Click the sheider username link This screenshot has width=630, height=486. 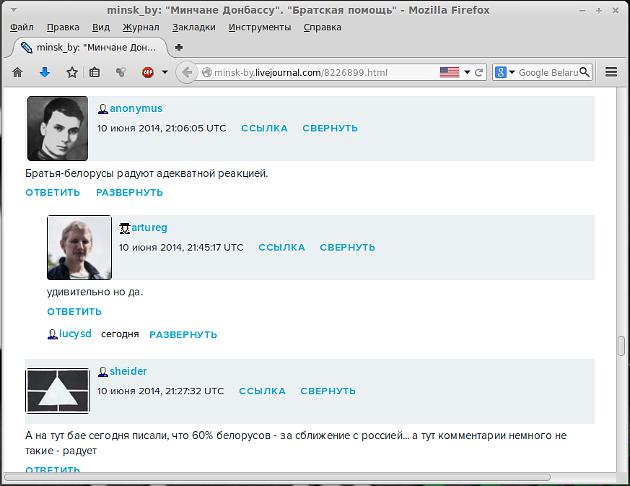tap(128, 371)
